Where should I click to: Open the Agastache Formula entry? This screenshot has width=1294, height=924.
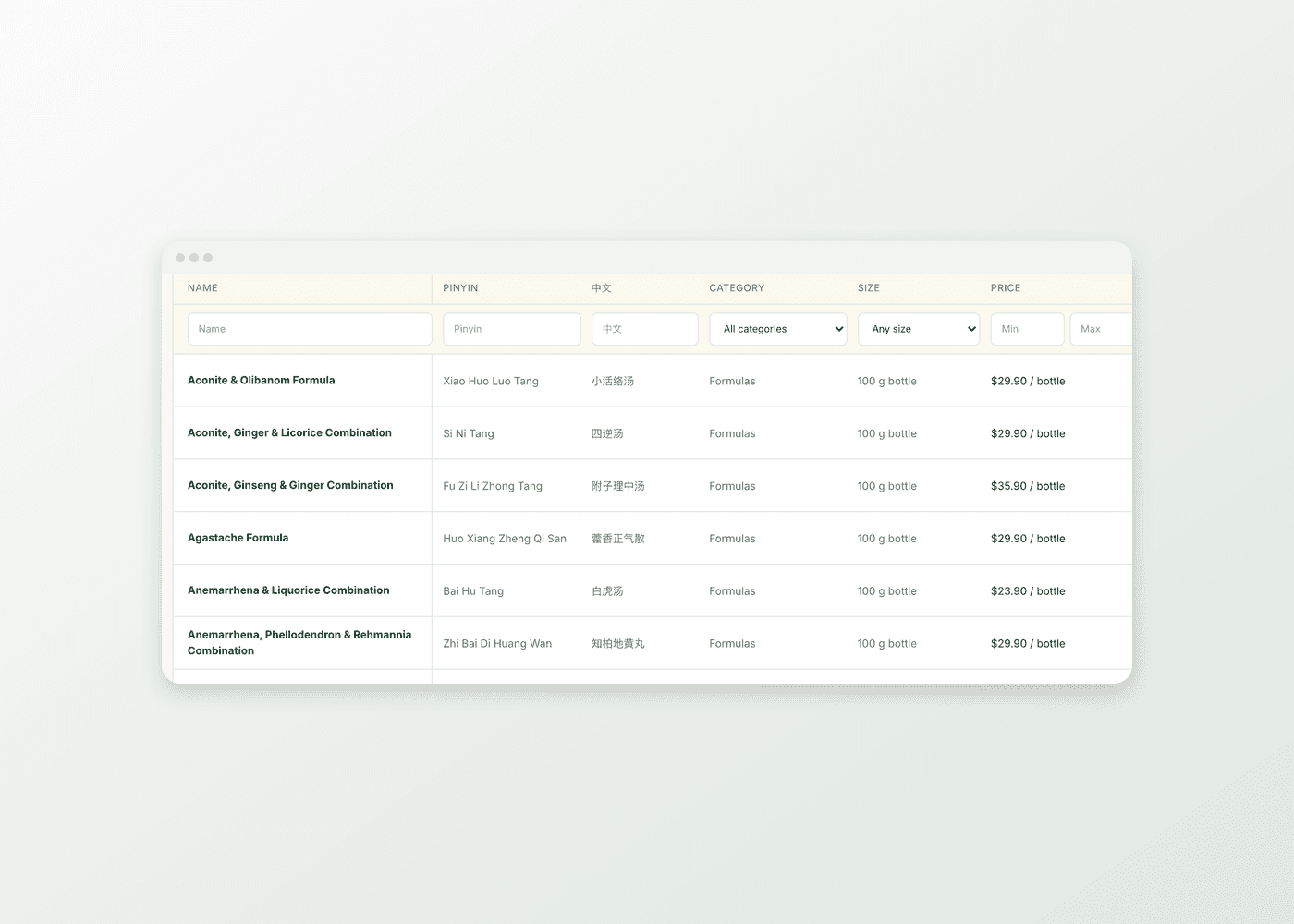238,539
